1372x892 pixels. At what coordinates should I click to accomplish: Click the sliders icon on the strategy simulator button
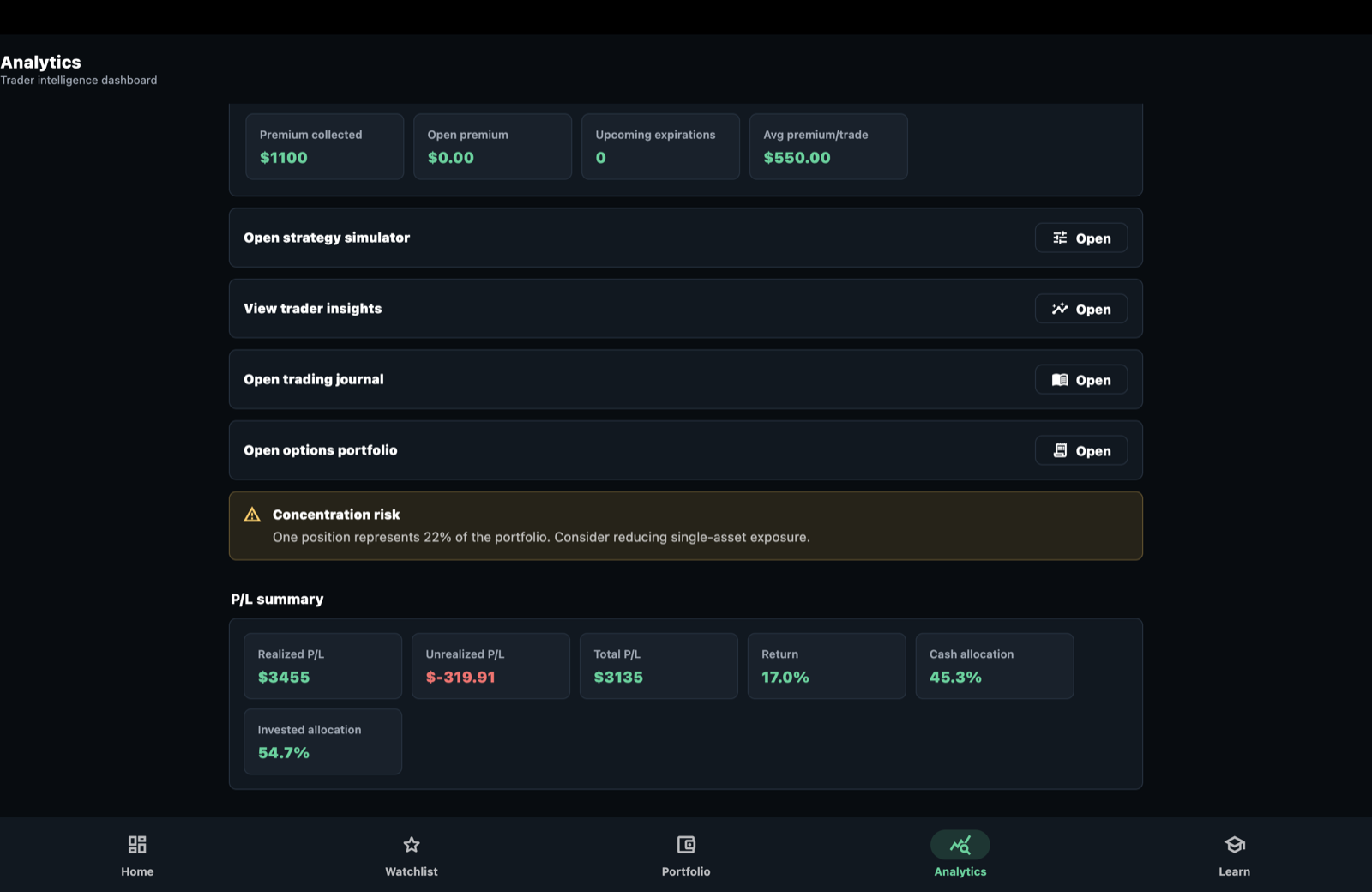(x=1060, y=238)
